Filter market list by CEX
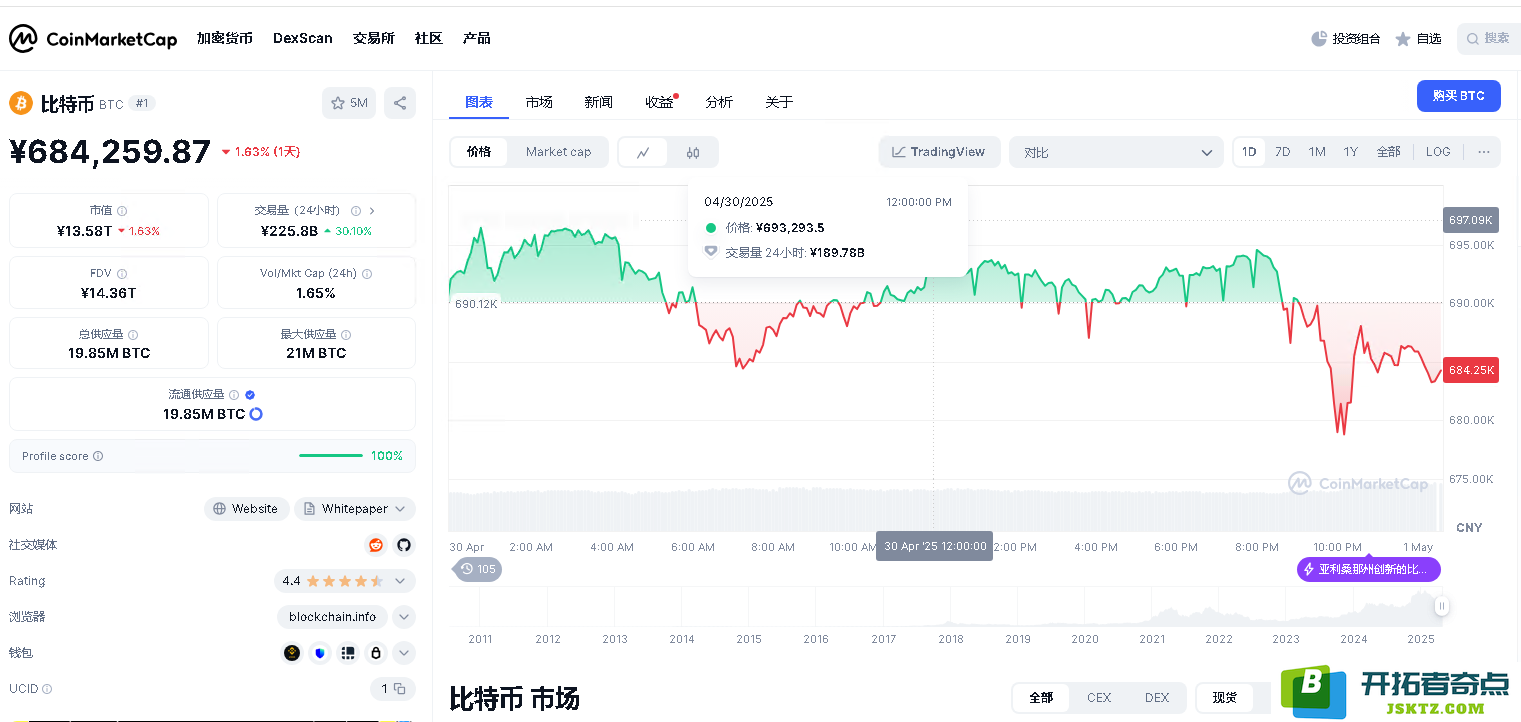 tap(1099, 697)
